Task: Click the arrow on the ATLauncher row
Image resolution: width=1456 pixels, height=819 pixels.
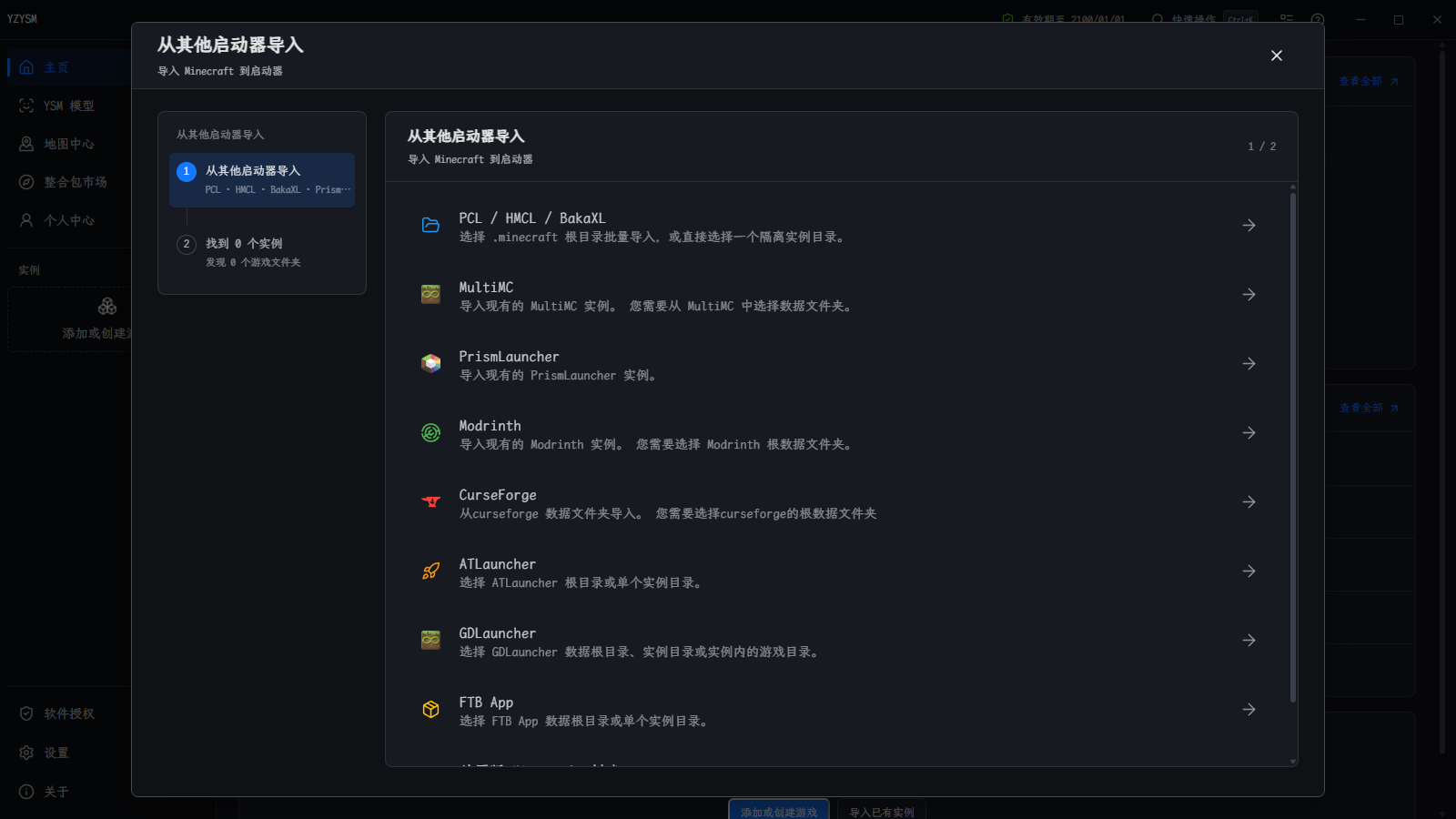Action: tap(1249, 571)
